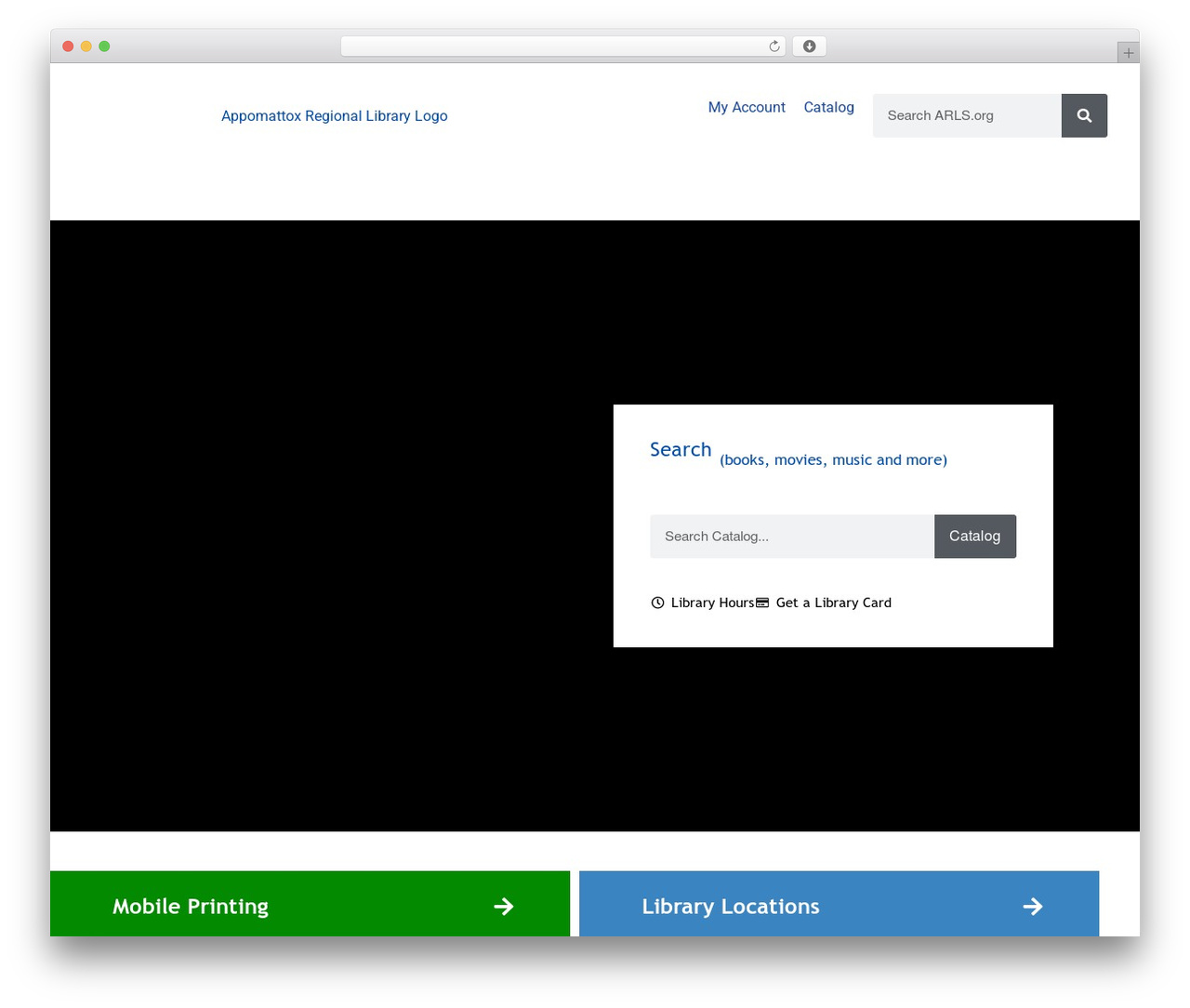Click the arrow icon on Library Locations banner

1032,906
